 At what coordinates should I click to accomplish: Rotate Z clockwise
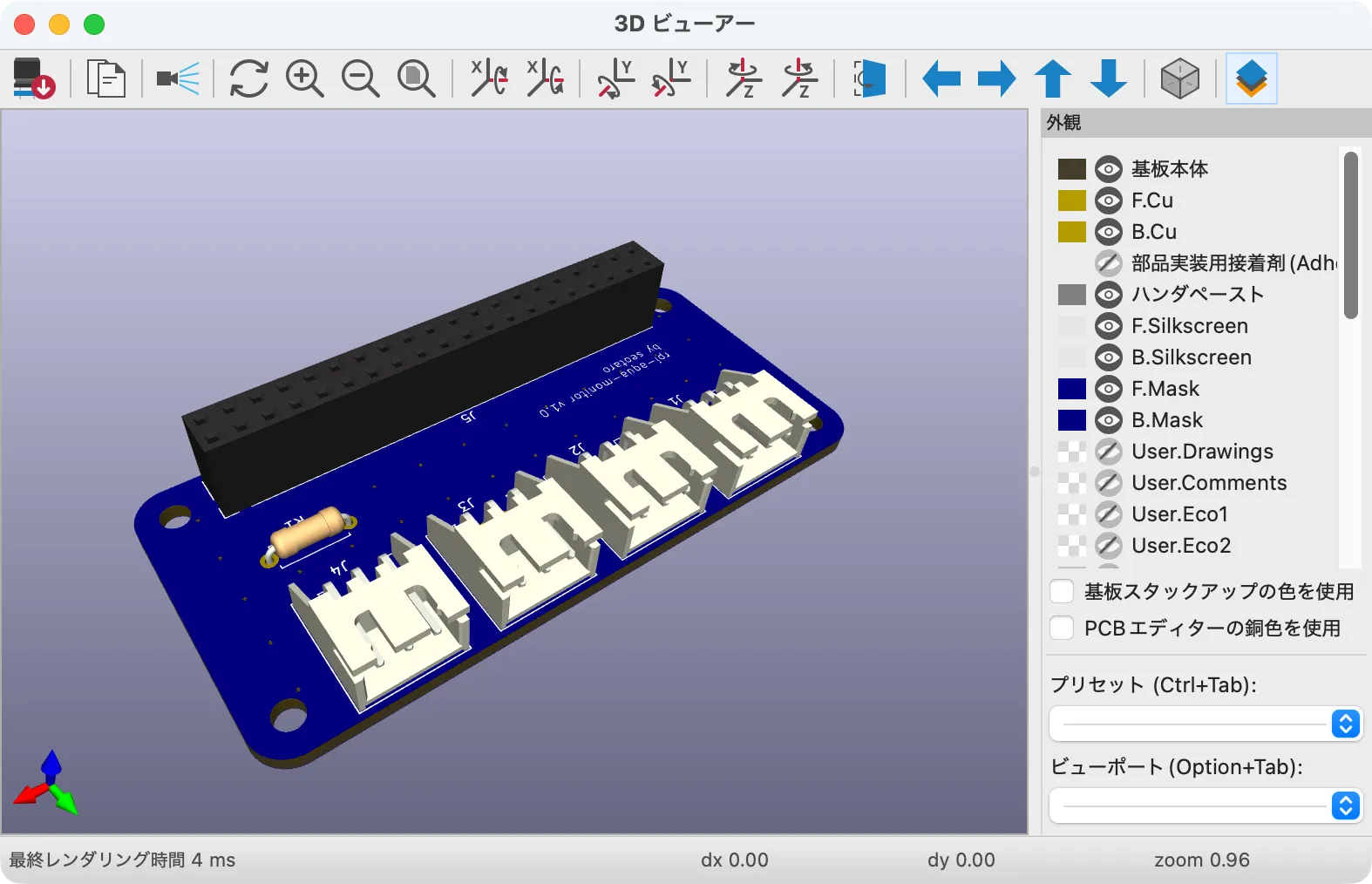[744, 78]
